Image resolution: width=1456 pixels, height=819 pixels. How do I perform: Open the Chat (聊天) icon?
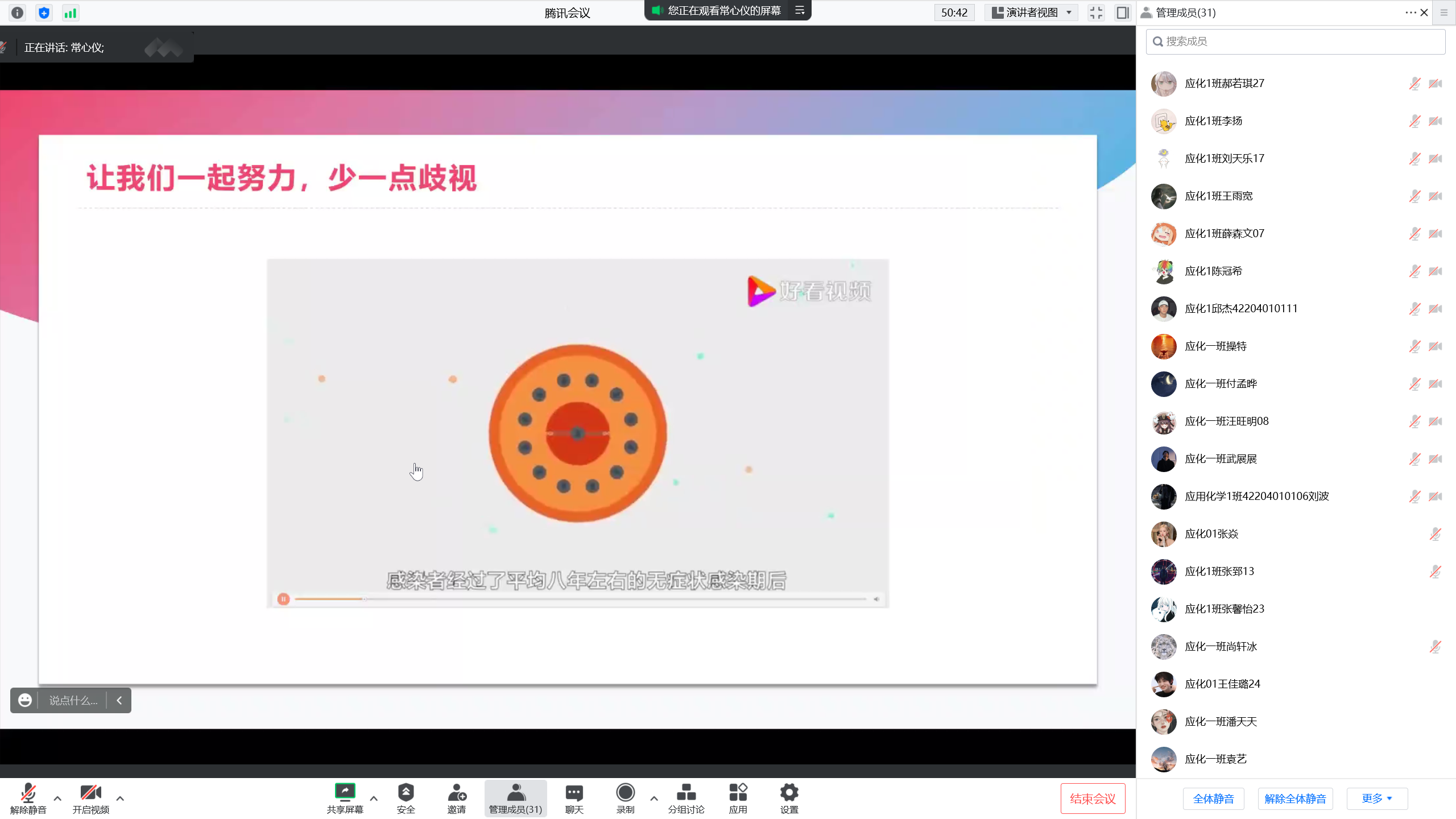[574, 792]
